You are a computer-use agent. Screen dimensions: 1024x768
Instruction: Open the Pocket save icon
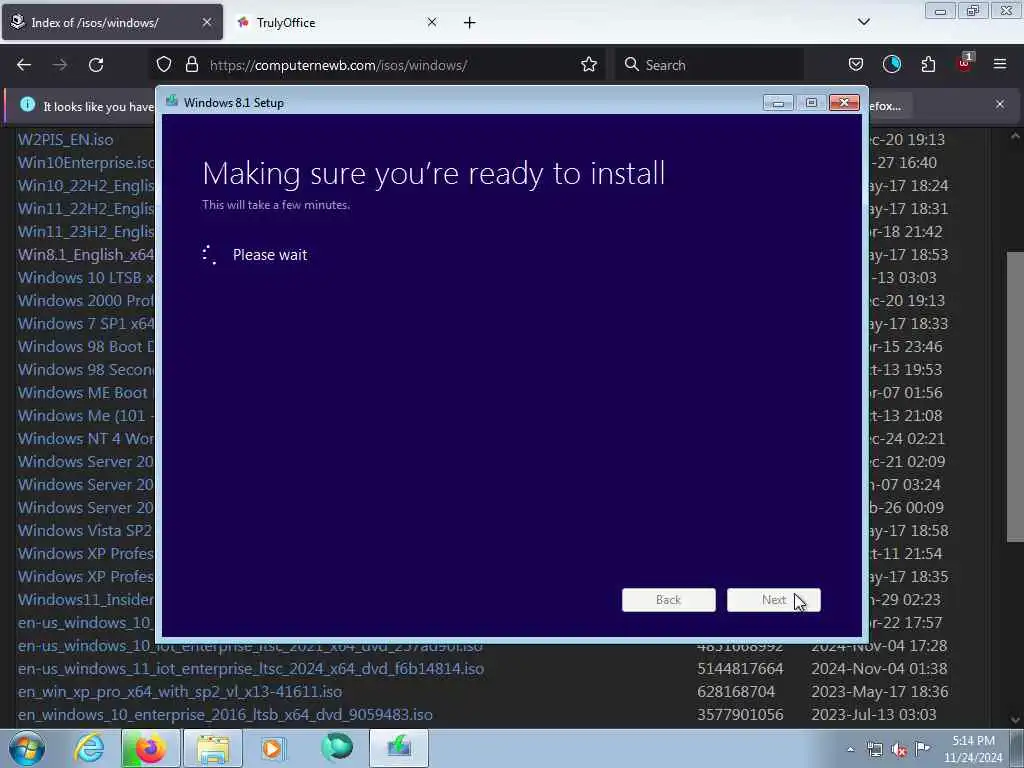click(x=856, y=65)
